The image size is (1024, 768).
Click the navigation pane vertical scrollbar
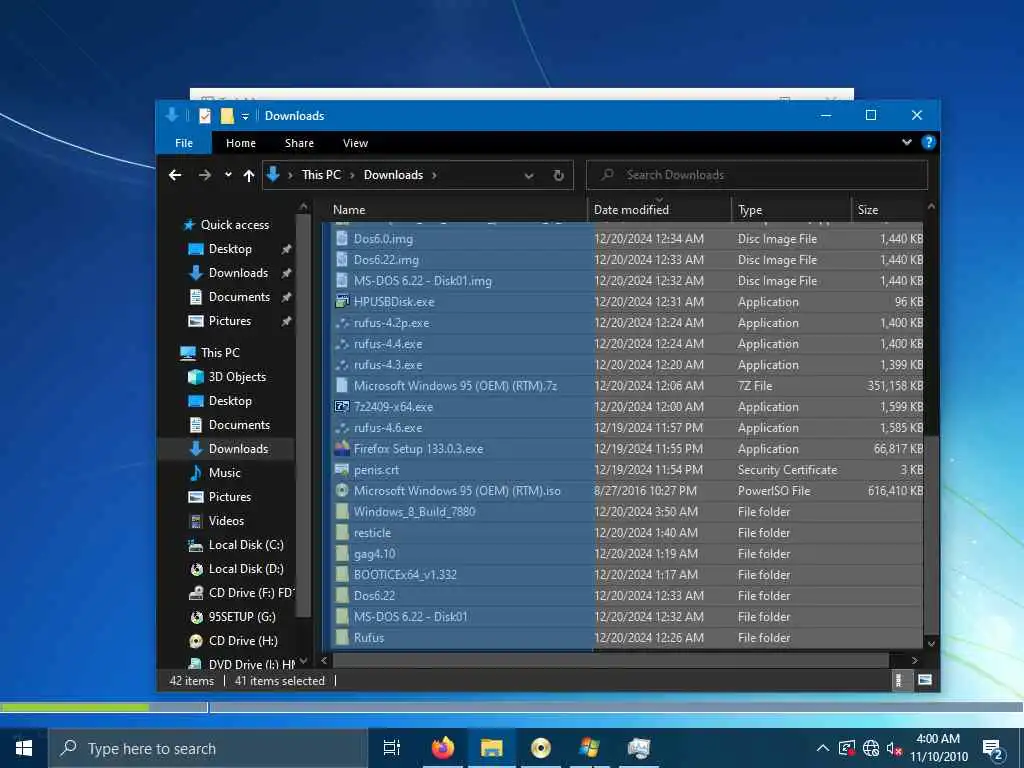(x=303, y=415)
